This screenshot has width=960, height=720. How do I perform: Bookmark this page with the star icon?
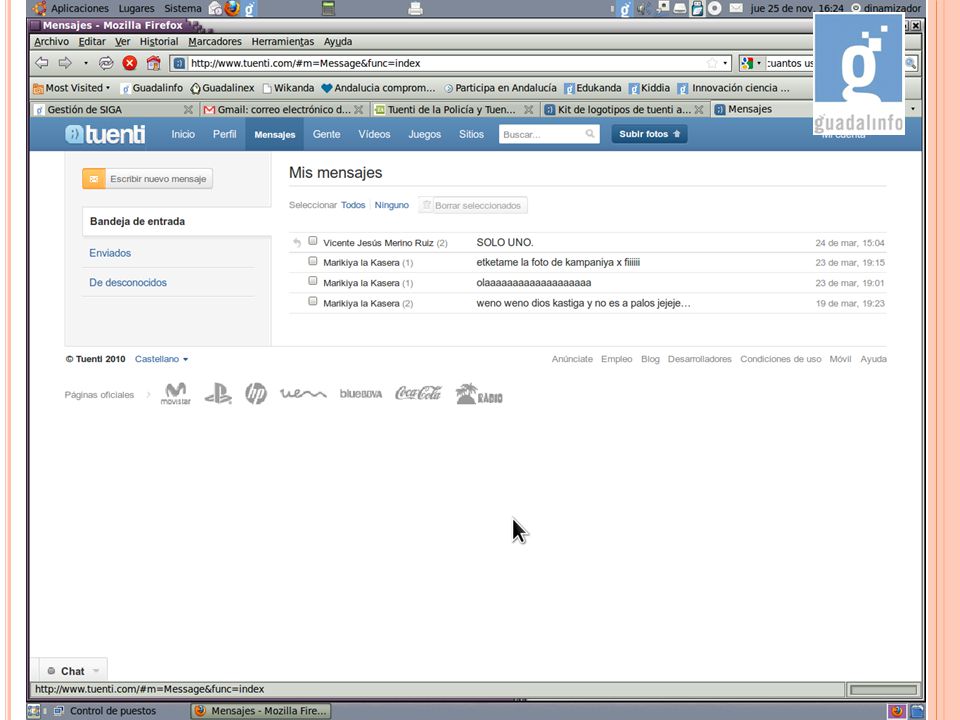pyautogui.click(x=712, y=63)
